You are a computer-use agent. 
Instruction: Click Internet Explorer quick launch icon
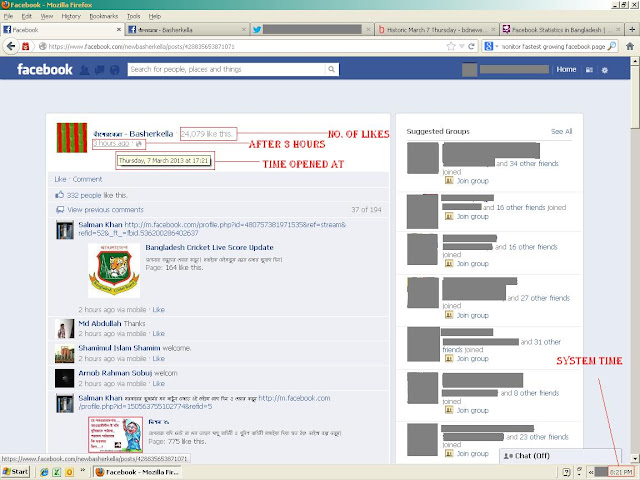click(x=44, y=472)
